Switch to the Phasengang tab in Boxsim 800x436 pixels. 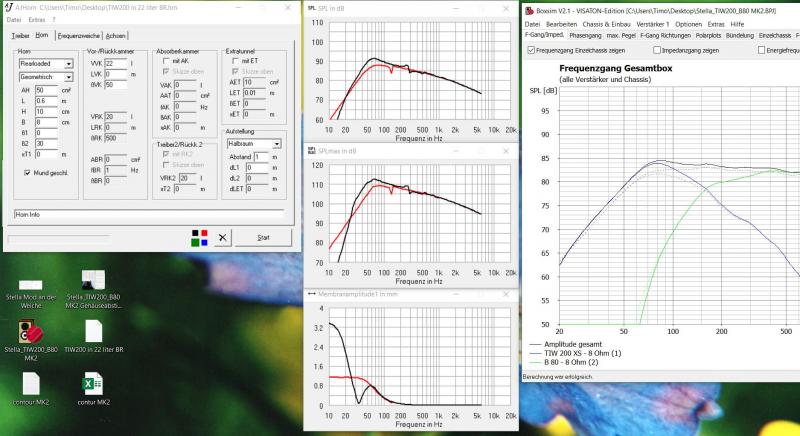585,36
